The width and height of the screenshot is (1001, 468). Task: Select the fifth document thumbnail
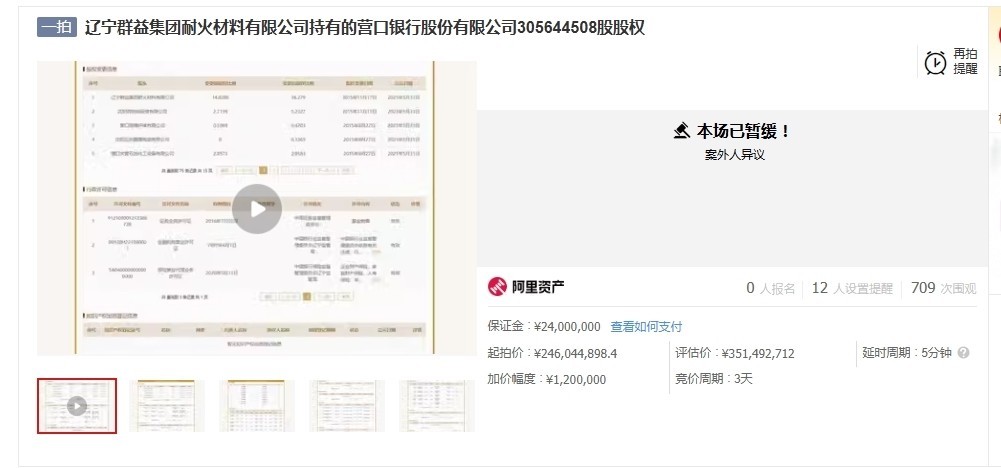[437, 406]
